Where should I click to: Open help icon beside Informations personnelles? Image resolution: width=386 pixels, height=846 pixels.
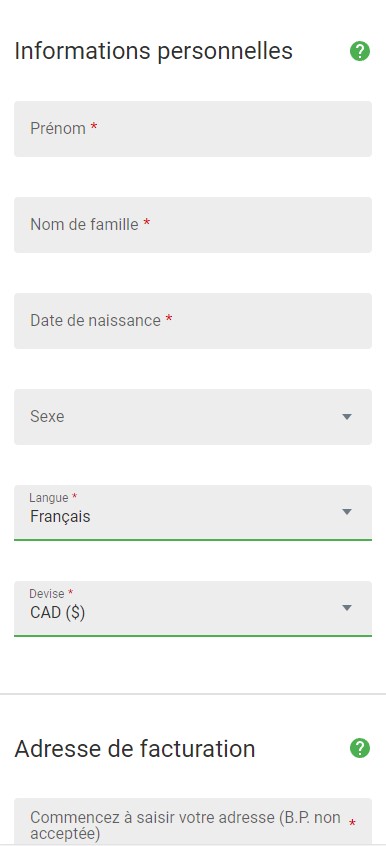click(360, 51)
